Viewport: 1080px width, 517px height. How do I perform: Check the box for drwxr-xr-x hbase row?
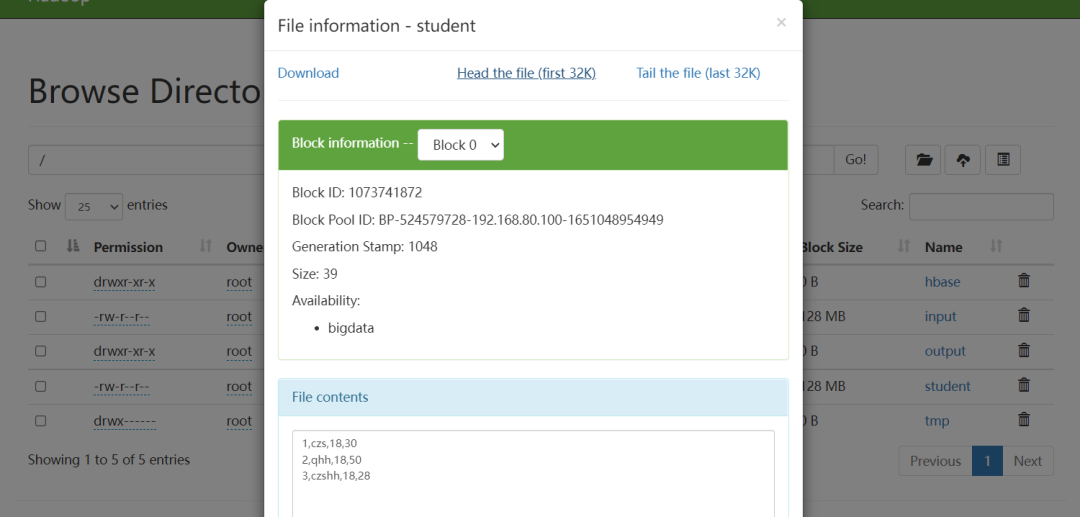coord(41,282)
